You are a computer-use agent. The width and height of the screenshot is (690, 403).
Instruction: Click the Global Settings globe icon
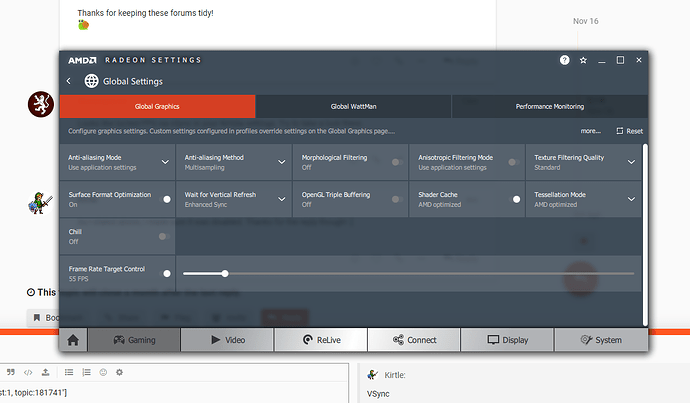pyautogui.click(x=92, y=81)
